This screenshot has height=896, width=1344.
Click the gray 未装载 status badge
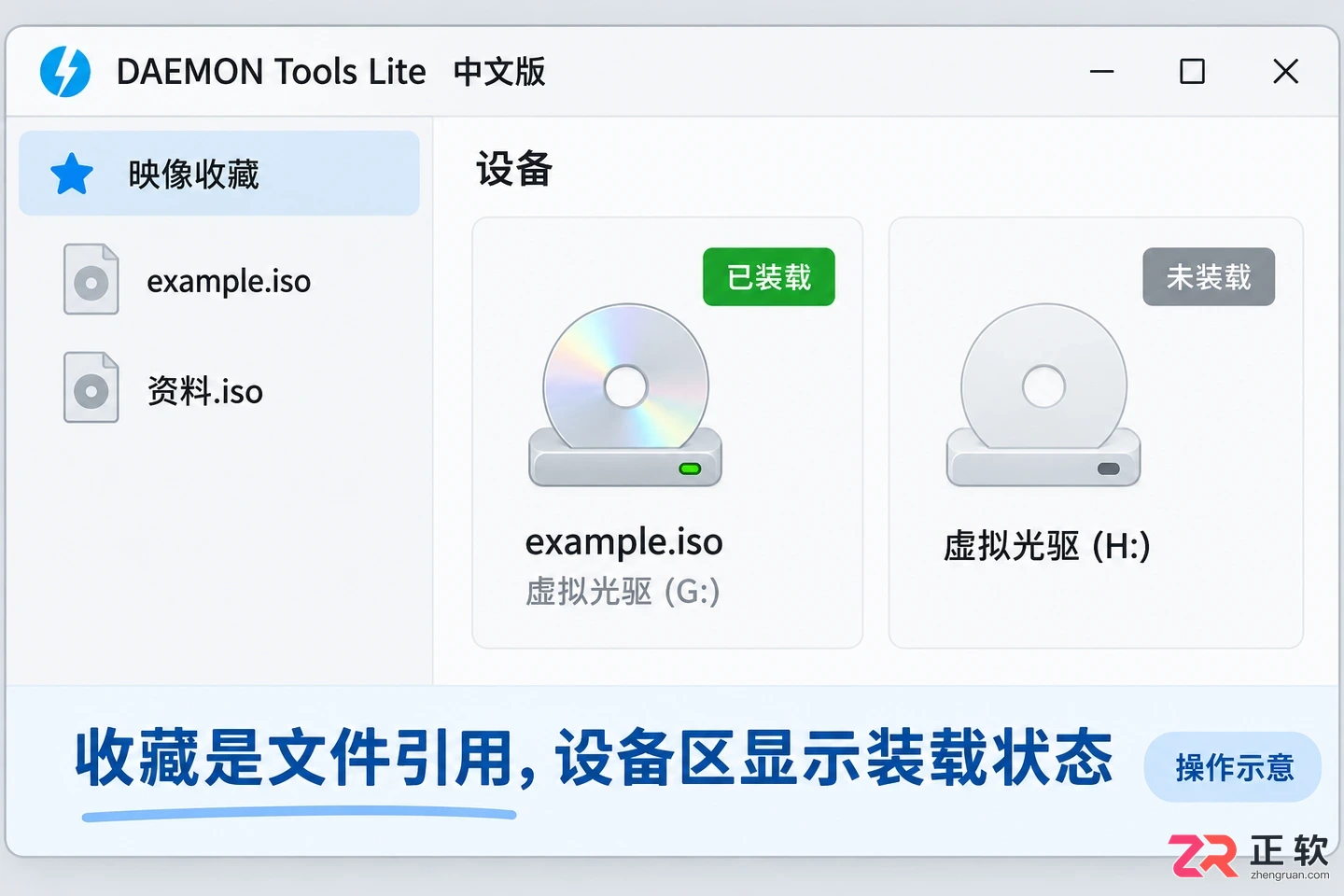(x=1209, y=277)
